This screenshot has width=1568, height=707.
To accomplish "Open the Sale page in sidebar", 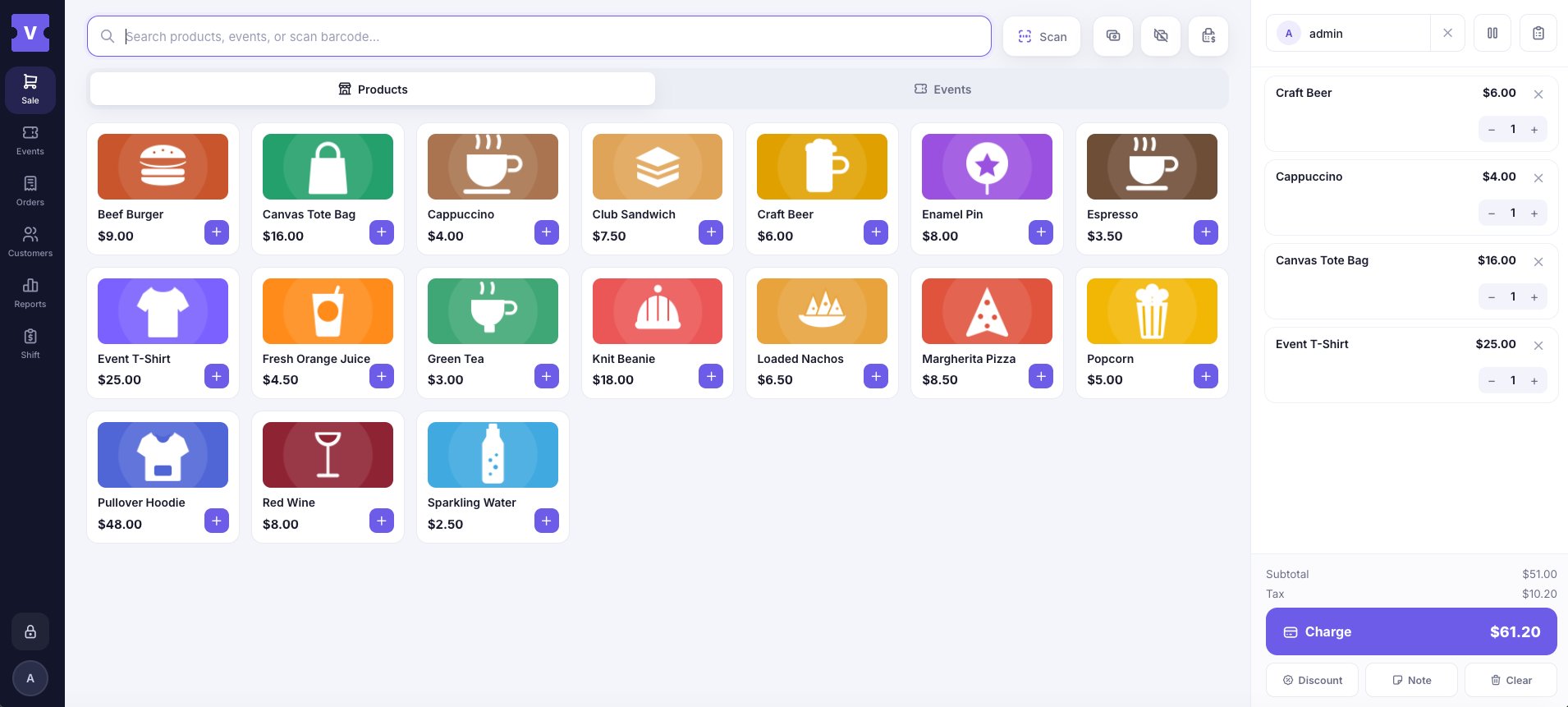I will [30, 90].
